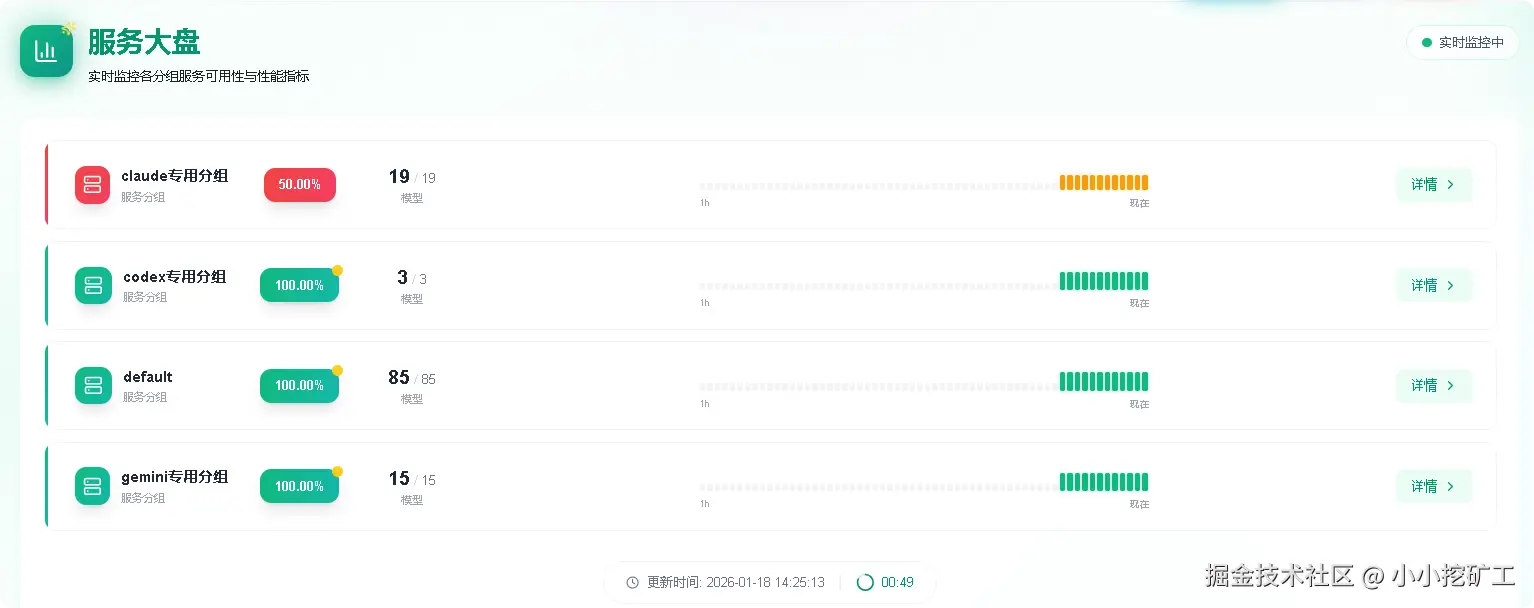Click the 实时监控中 status indicator
The height and width of the screenshot is (608, 1534).
pyautogui.click(x=1462, y=43)
